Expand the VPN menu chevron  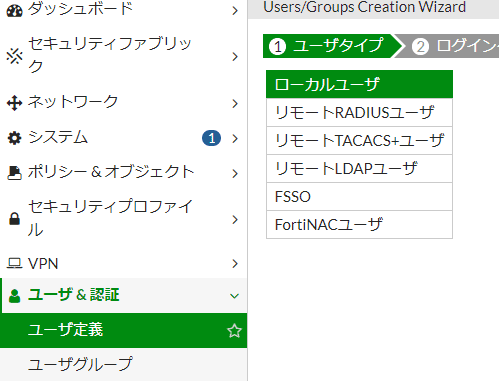coord(235,264)
